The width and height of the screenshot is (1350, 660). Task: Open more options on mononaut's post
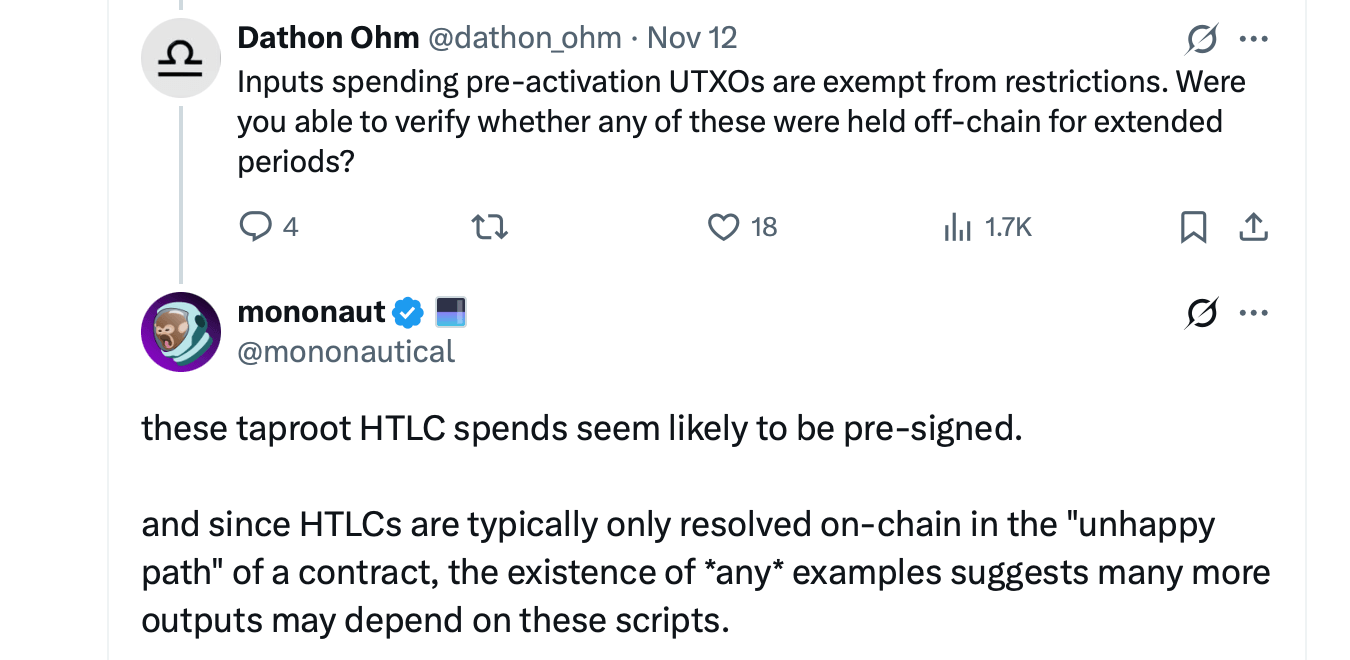tap(1253, 314)
